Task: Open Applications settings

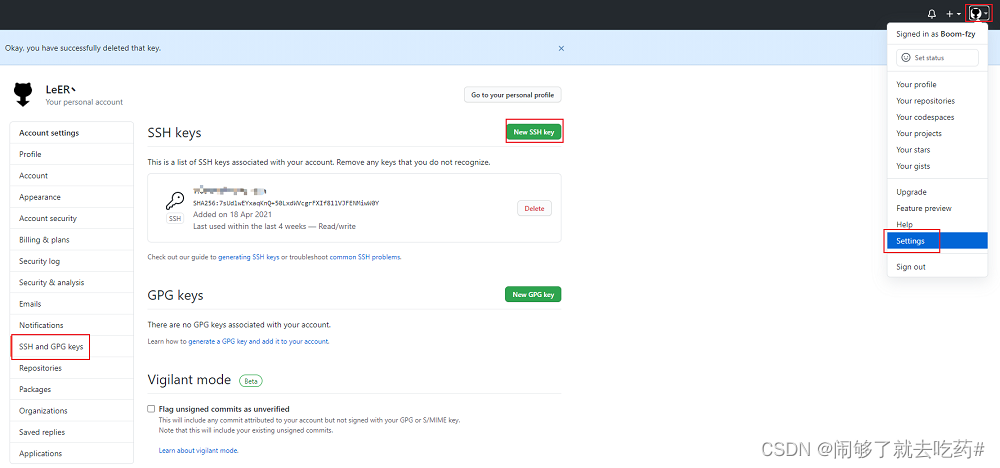Action: coord(71,453)
